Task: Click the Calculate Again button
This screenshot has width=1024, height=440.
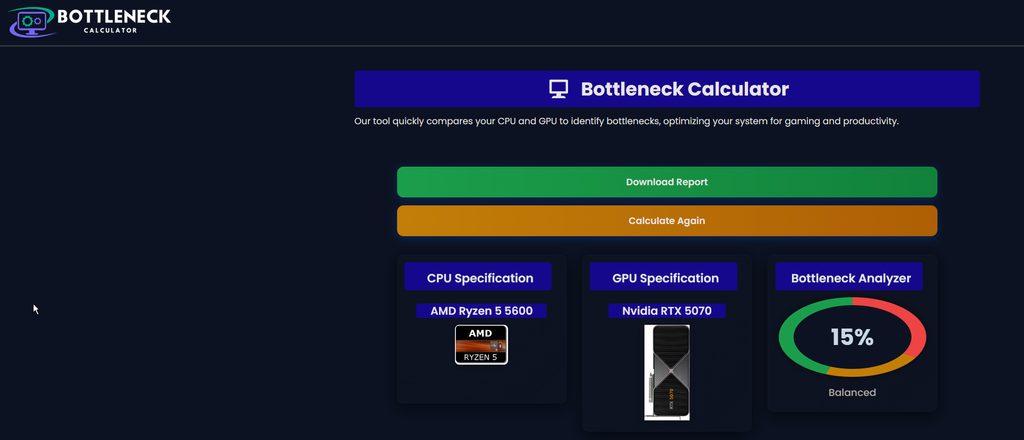Action: pyautogui.click(x=667, y=221)
